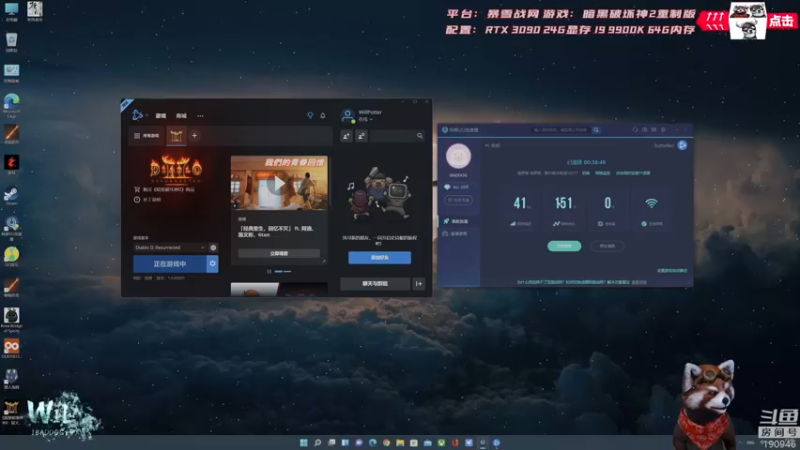Open settings gear in accelerator title bar
The width and height of the screenshot is (800, 450).
[x=663, y=130]
